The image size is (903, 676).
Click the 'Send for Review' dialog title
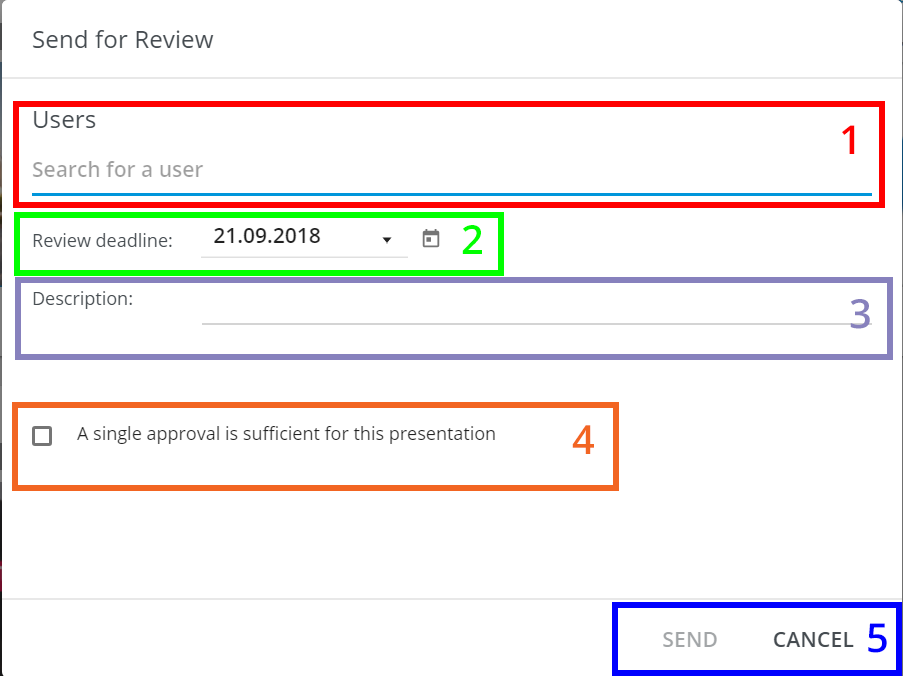[122, 40]
